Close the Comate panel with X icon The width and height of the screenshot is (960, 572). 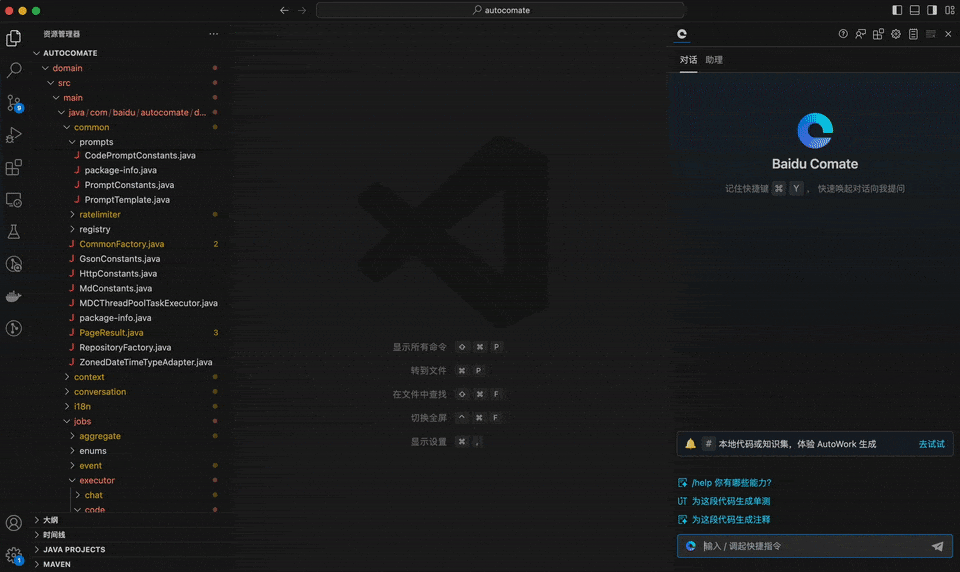pos(948,34)
